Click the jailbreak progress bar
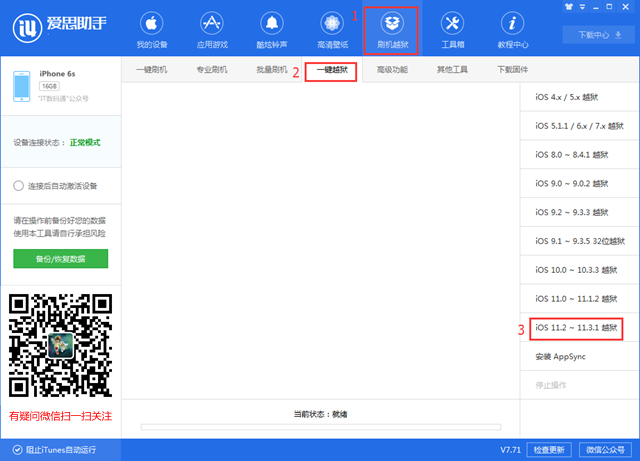Image resolution: width=640 pixels, height=461 pixels. [x=321, y=427]
